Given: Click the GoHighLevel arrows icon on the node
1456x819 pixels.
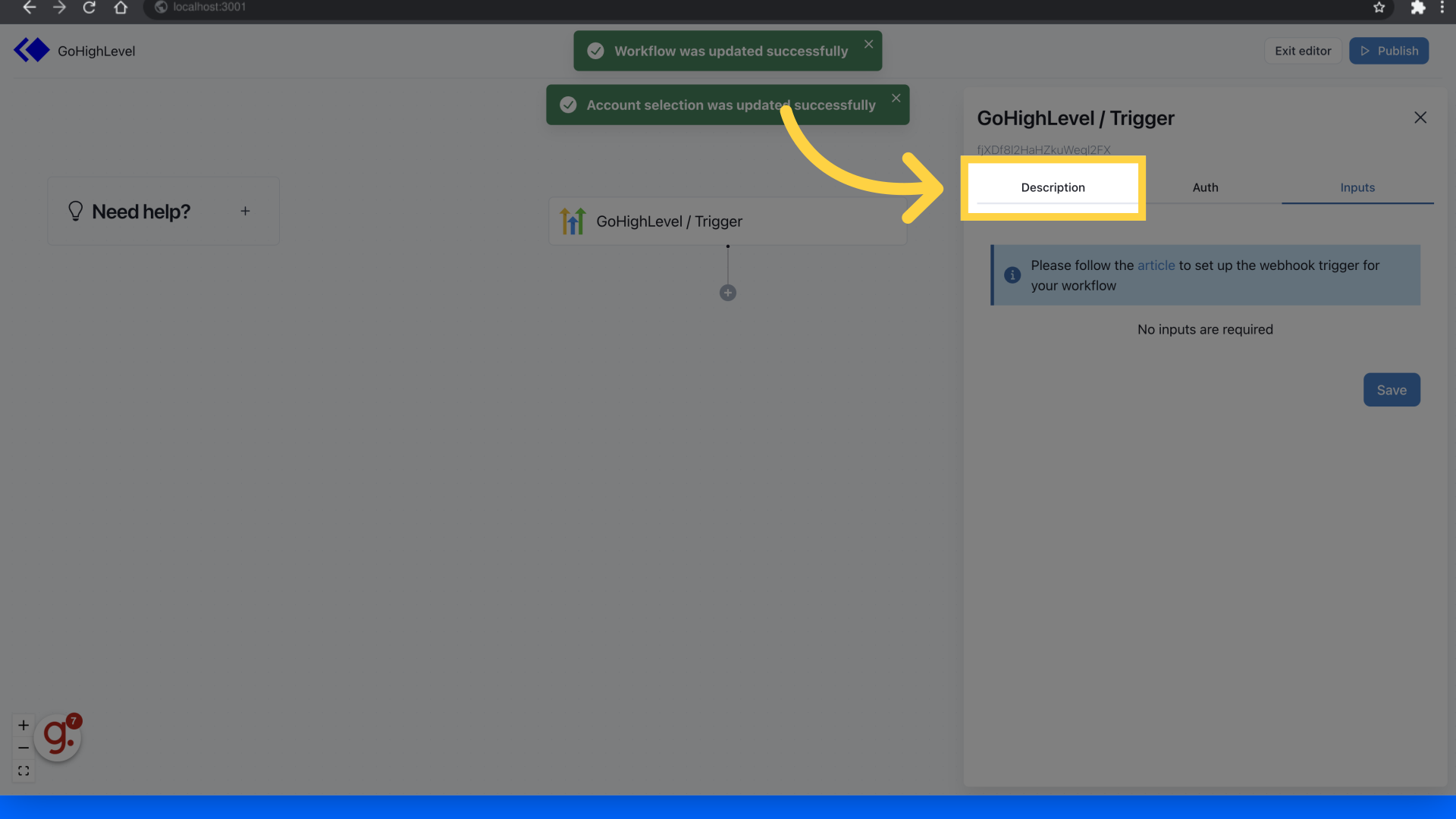Looking at the screenshot, I should [573, 221].
